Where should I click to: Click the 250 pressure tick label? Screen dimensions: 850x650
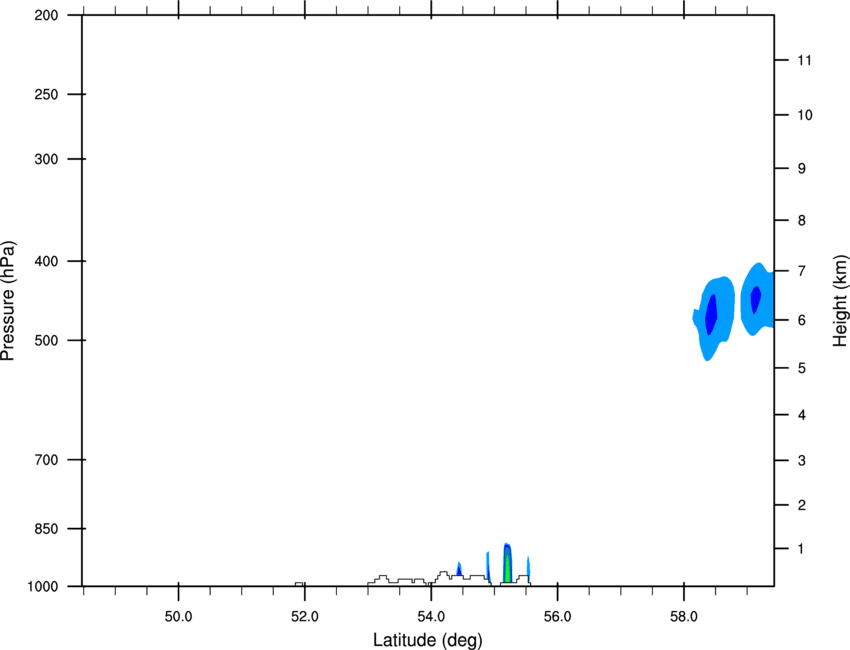[x=46, y=94]
